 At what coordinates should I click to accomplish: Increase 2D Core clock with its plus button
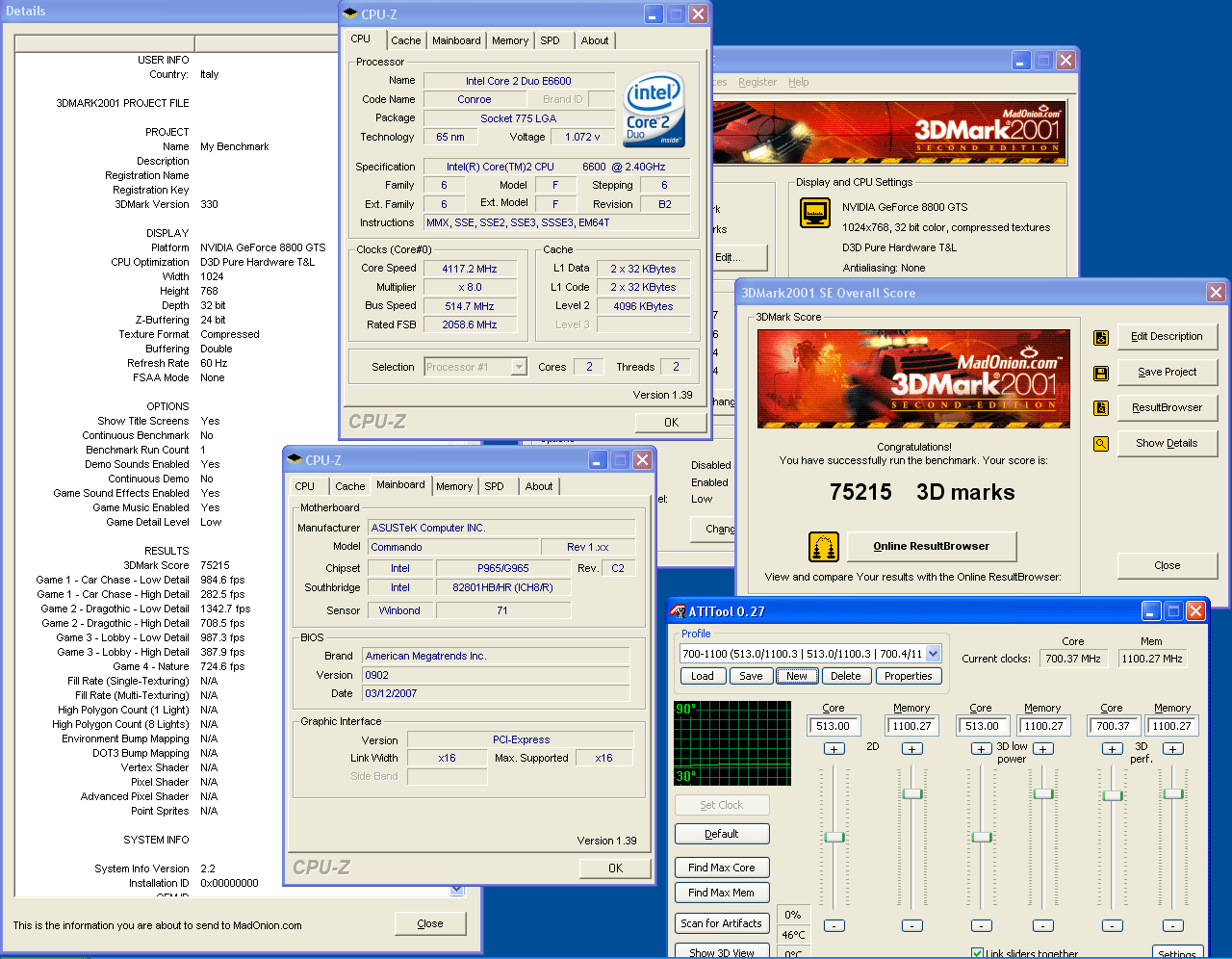coord(834,749)
